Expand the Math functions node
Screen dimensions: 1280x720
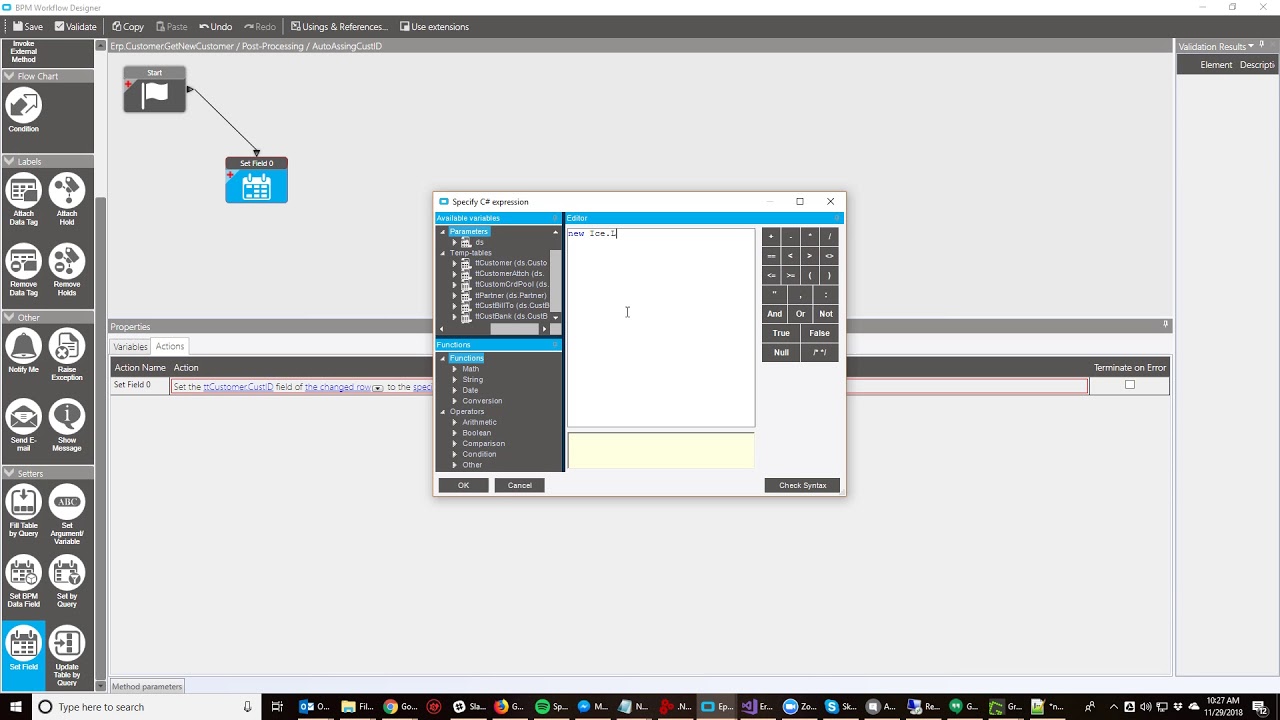click(x=455, y=369)
